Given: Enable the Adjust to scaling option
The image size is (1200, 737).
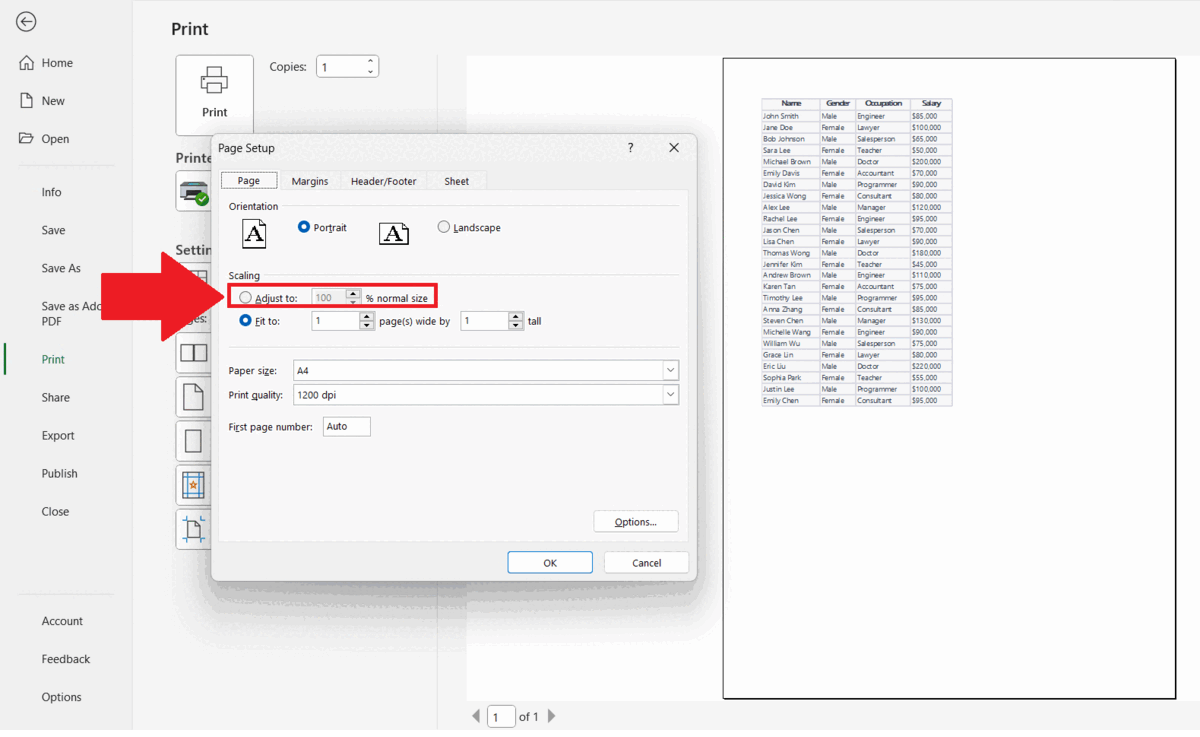Looking at the screenshot, I should [245, 297].
